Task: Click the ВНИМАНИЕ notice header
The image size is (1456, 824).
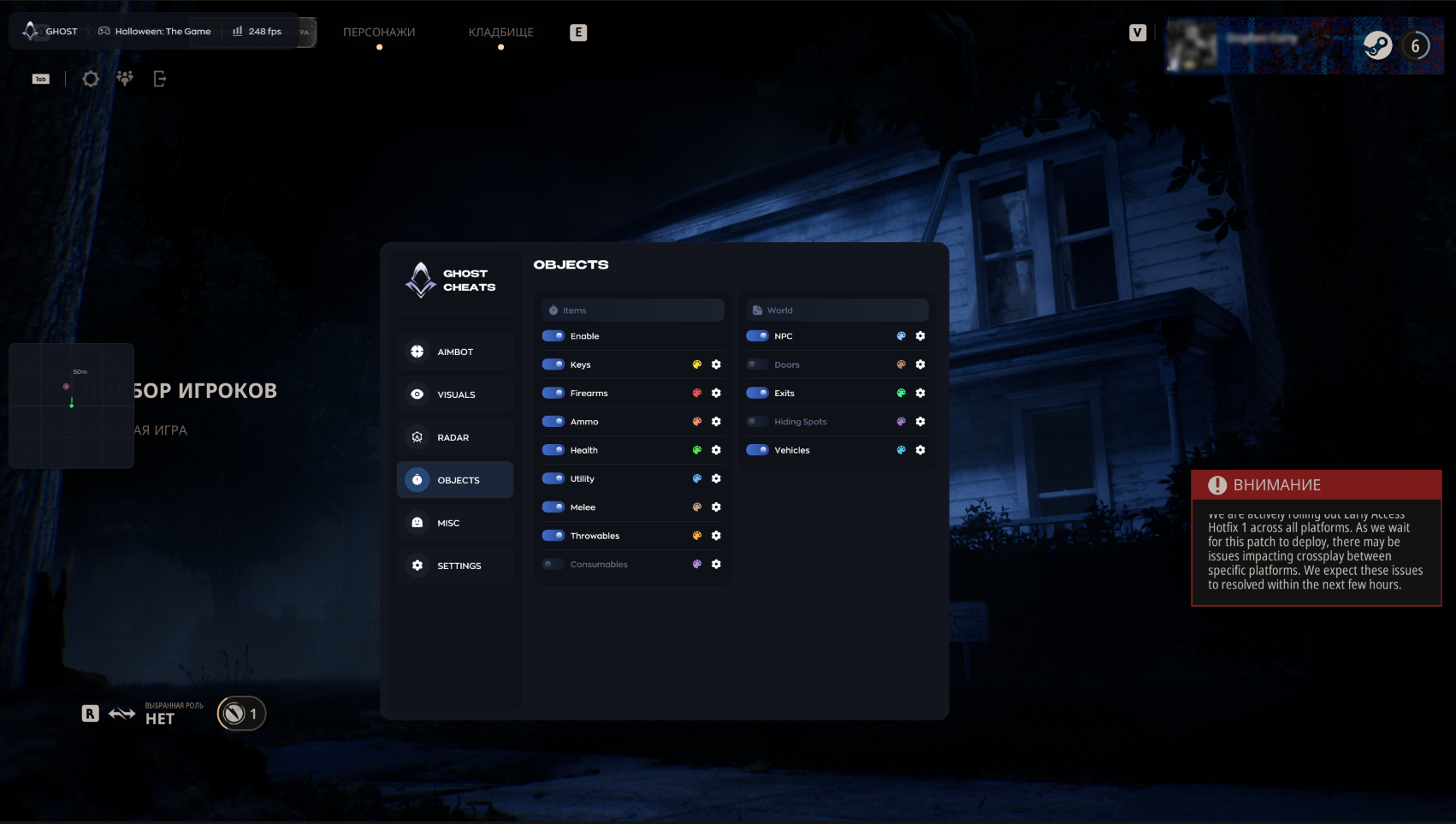Action: pos(1317,485)
